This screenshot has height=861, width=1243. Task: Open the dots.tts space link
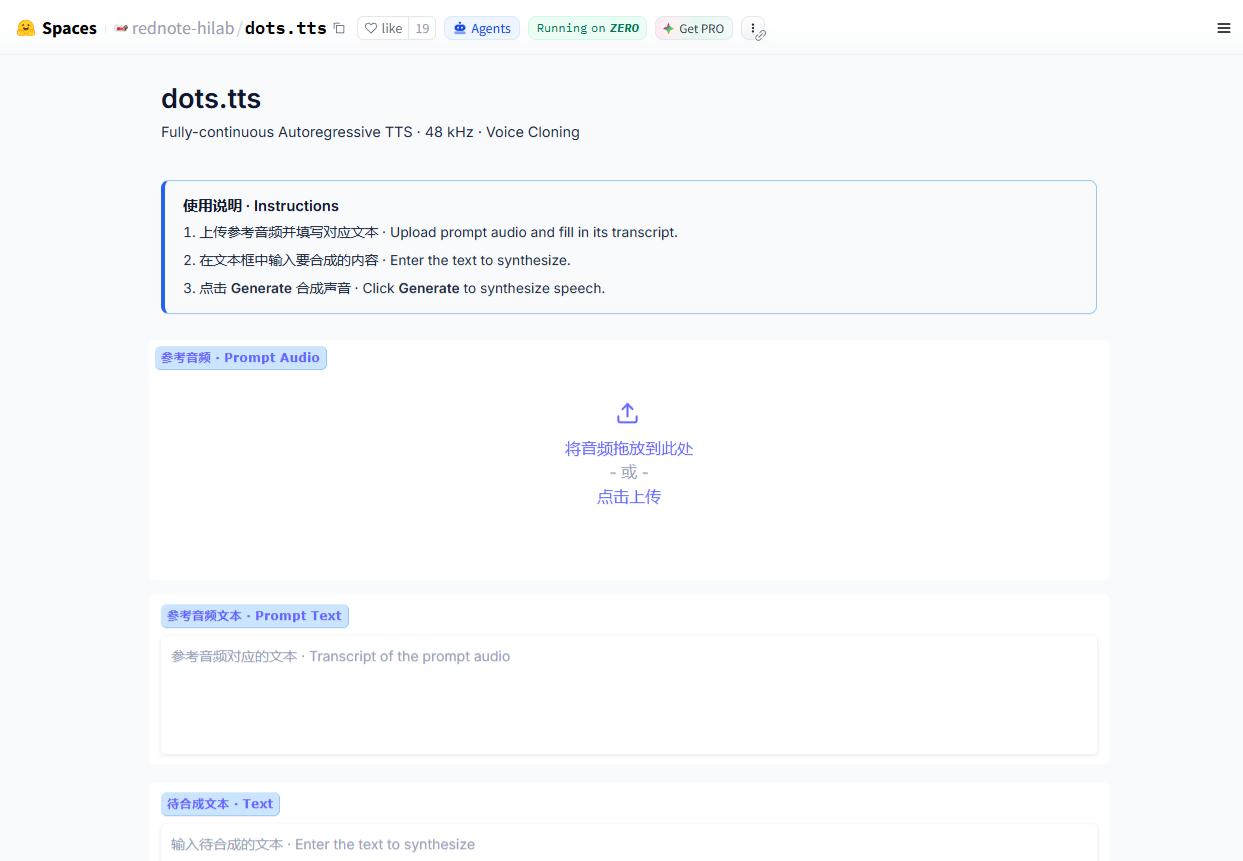(286, 28)
